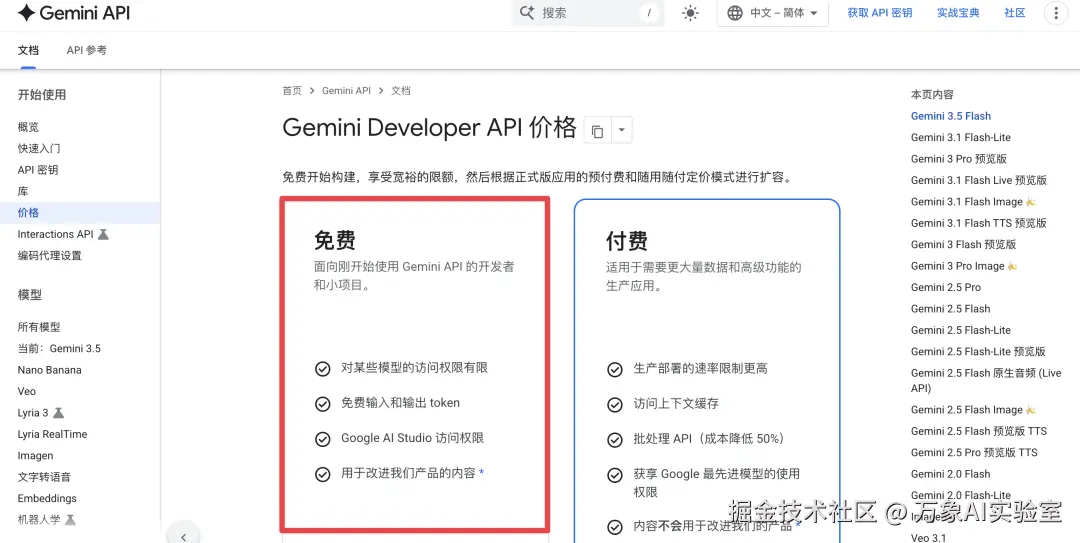Jump to Gemini 2.0 Flash section

click(951, 474)
